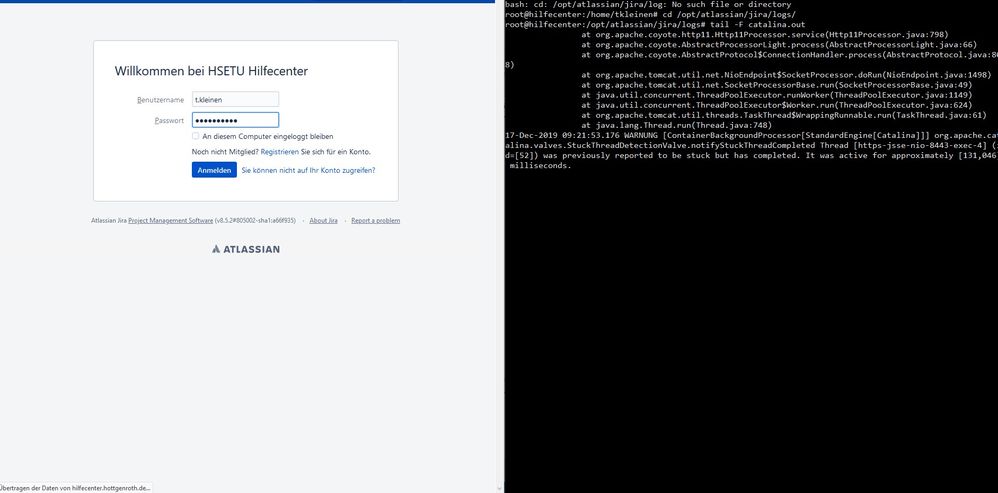
Task: Click the Benutzername label
Action: (160, 100)
